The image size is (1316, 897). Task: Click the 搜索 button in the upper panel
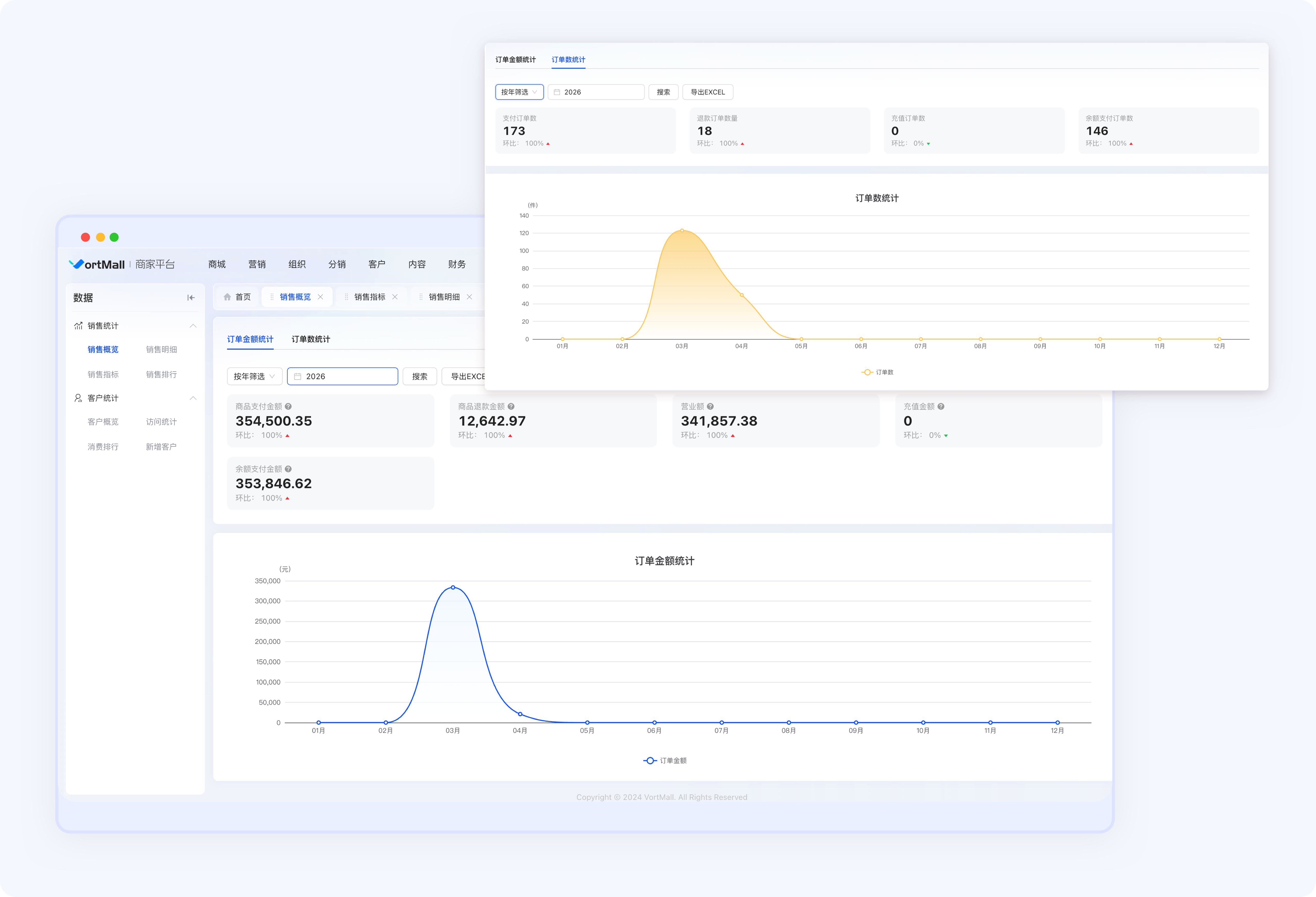click(663, 92)
